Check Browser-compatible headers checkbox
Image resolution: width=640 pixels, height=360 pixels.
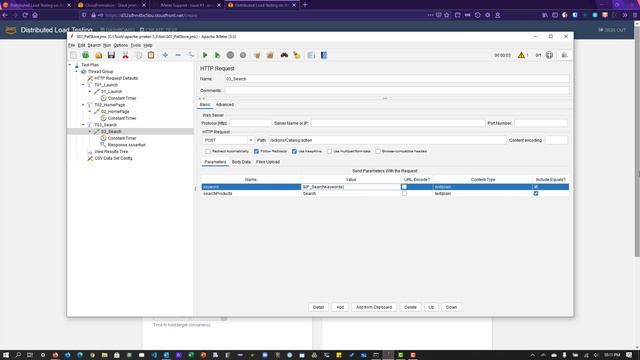(378, 151)
